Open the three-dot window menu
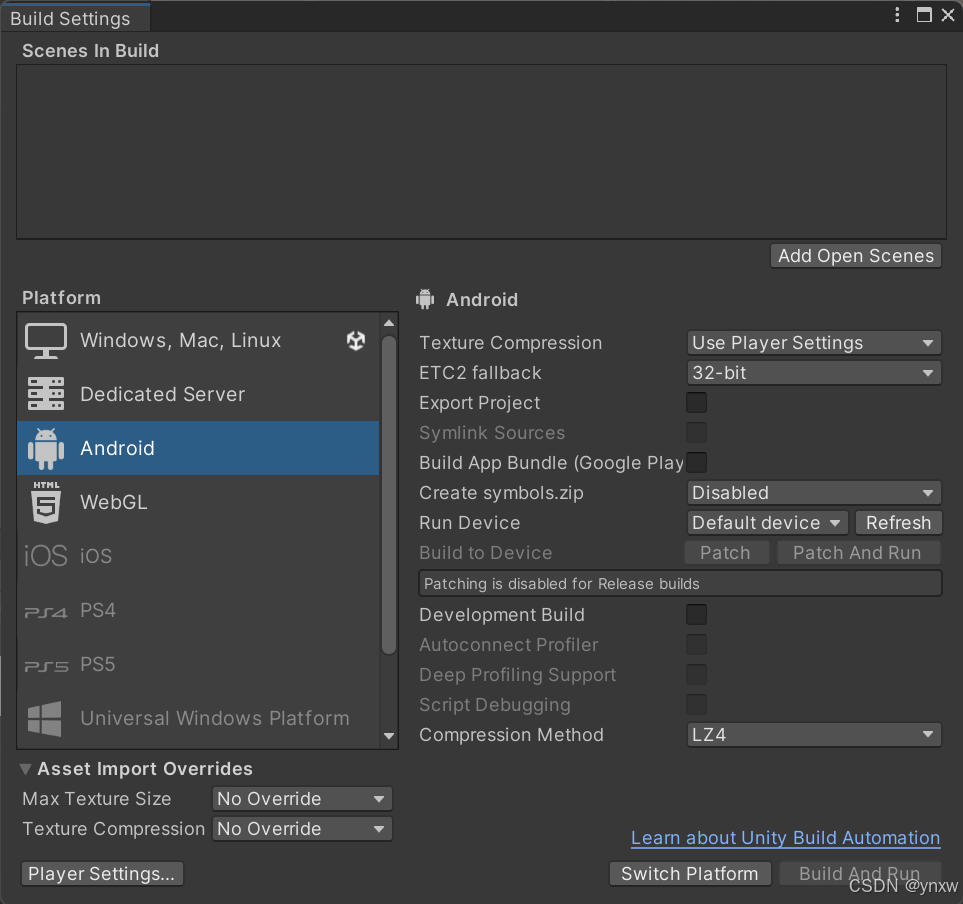This screenshot has width=963, height=904. (897, 15)
